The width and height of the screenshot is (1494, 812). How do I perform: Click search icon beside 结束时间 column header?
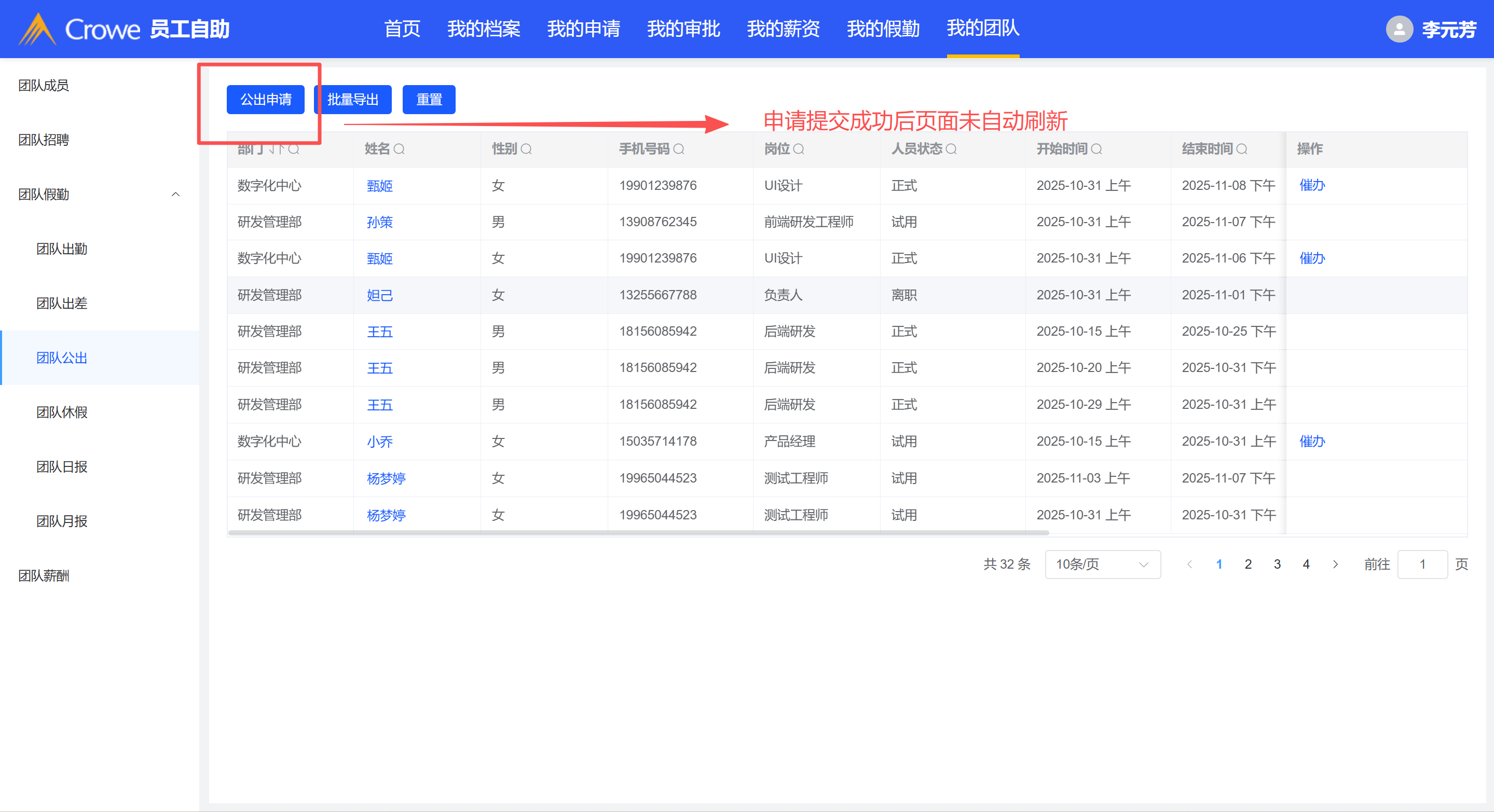[x=1242, y=149]
